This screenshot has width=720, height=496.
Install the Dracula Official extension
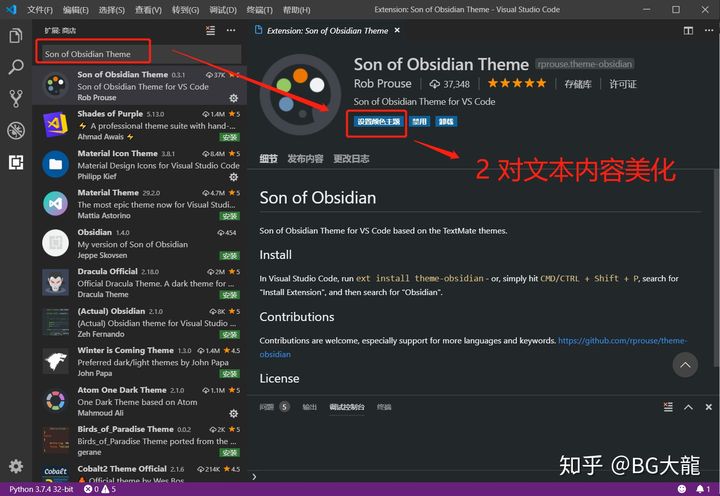[230, 295]
